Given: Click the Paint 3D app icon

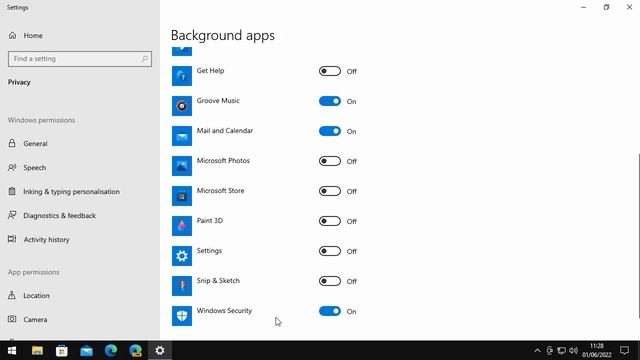Looking at the screenshot, I should pos(182,226).
